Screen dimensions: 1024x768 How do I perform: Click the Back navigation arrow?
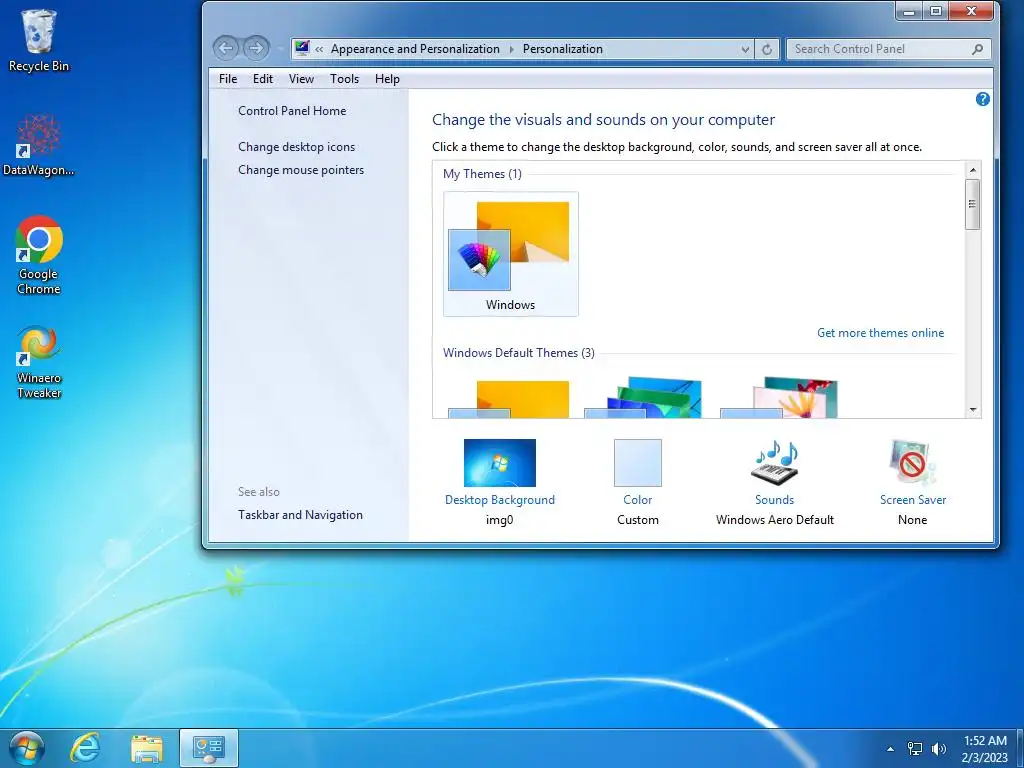tap(226, 48)
